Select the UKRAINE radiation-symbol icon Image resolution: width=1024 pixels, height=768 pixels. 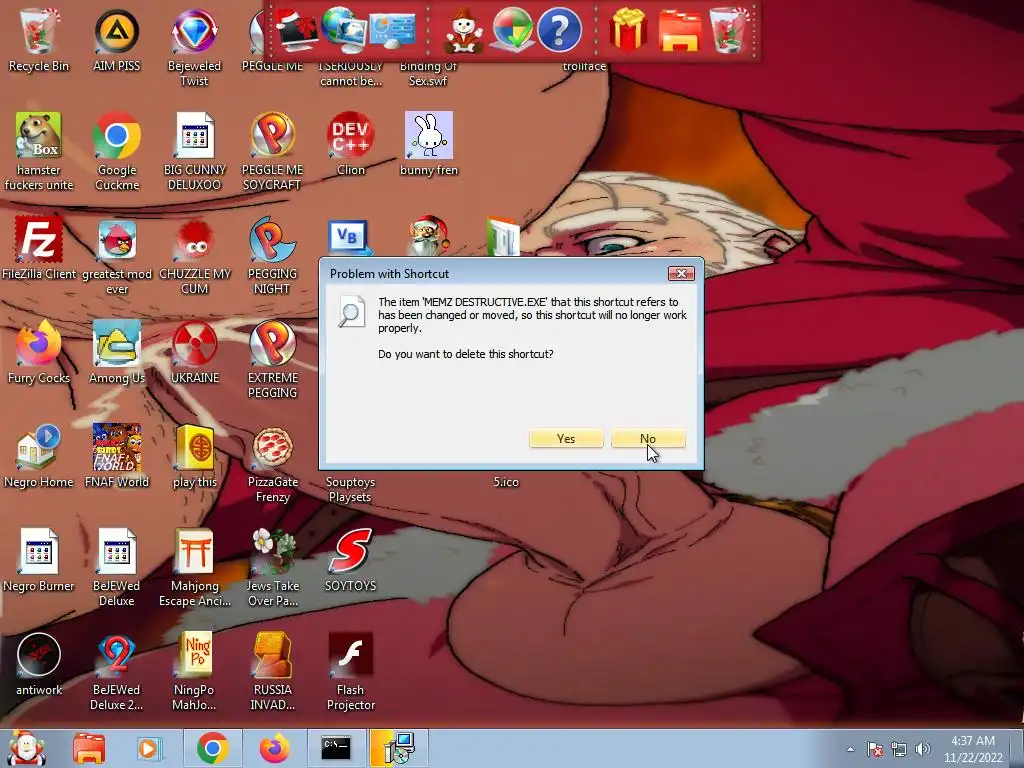195,351
